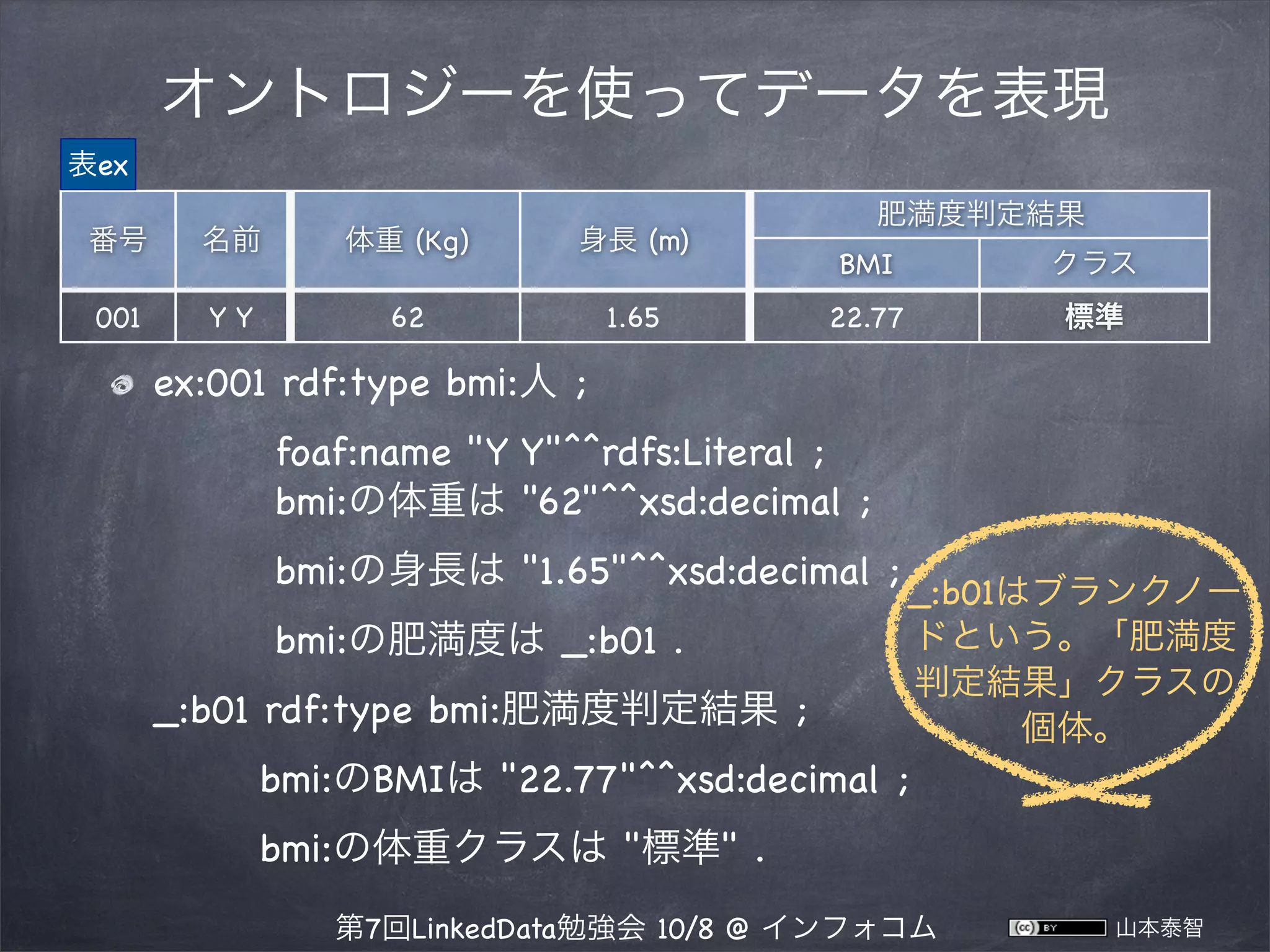Image resolution: width=1270 pixels, height=952 pixels.
Task: Click the footer 第7回LinkedData勉強会 text
Action: coord(636,928)
